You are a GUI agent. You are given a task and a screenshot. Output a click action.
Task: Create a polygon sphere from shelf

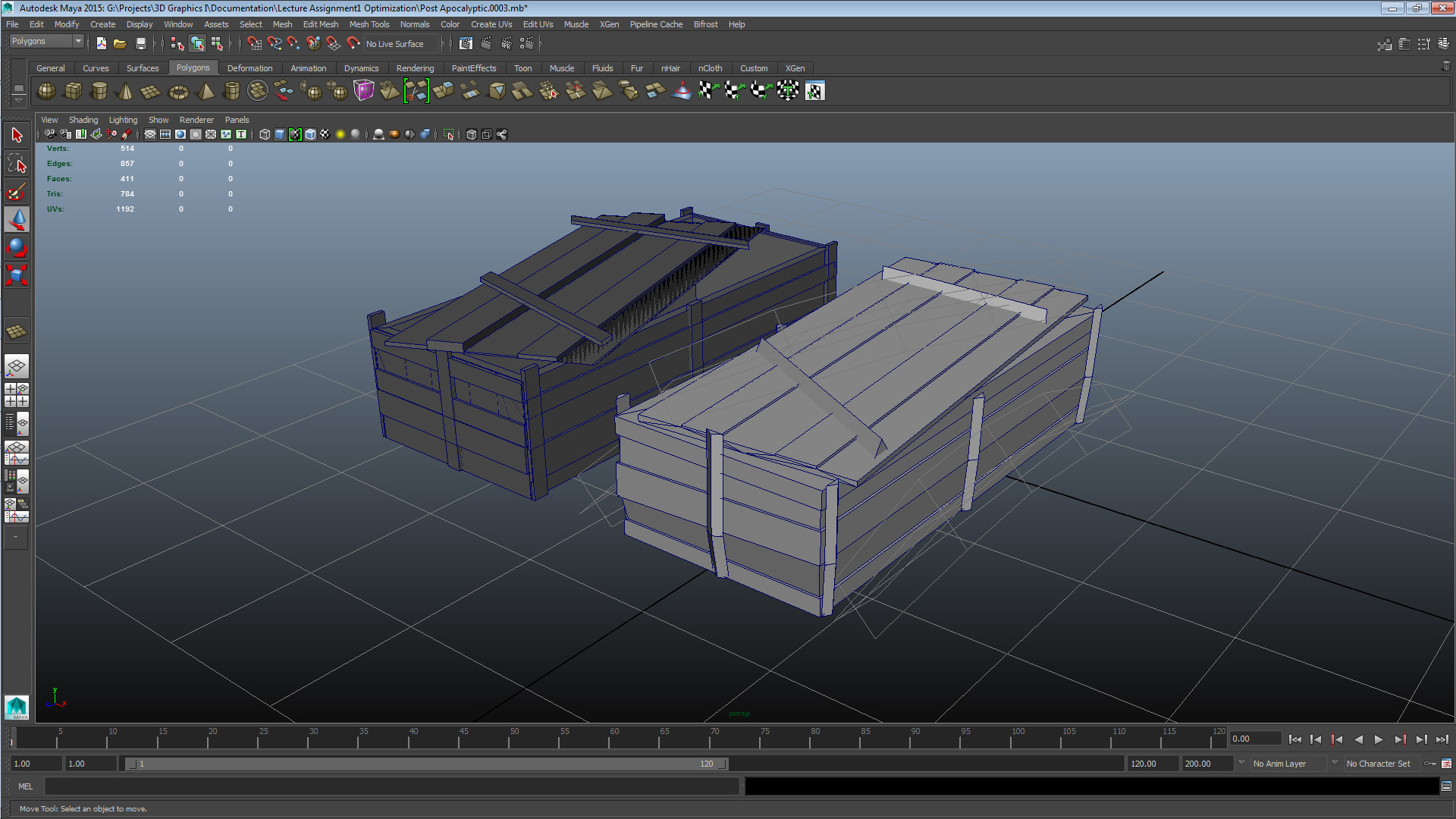[x=46, y=91]
